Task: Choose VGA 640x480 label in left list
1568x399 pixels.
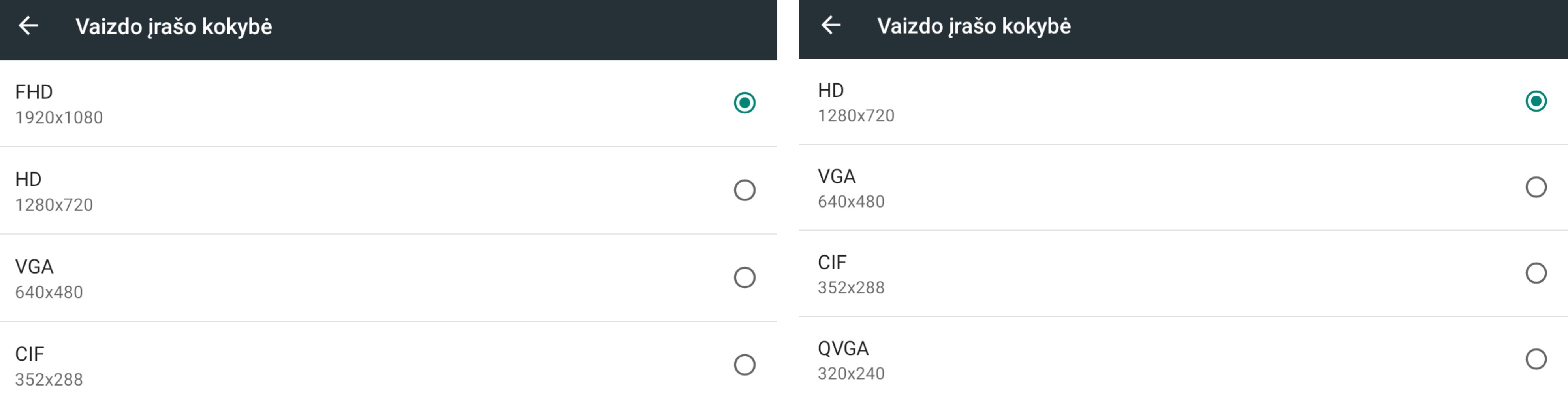Action: [49, 279]
